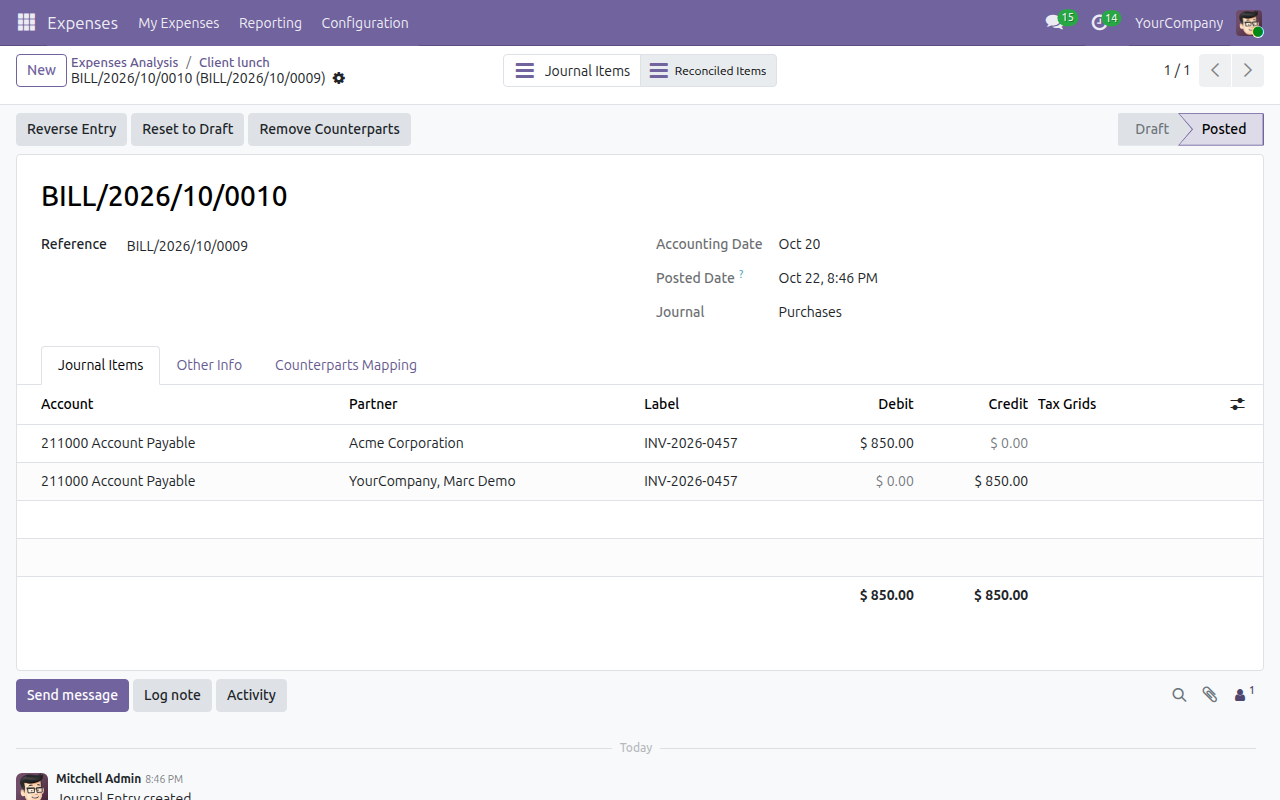Open the activities clock icon

(x=1099, y=22)
